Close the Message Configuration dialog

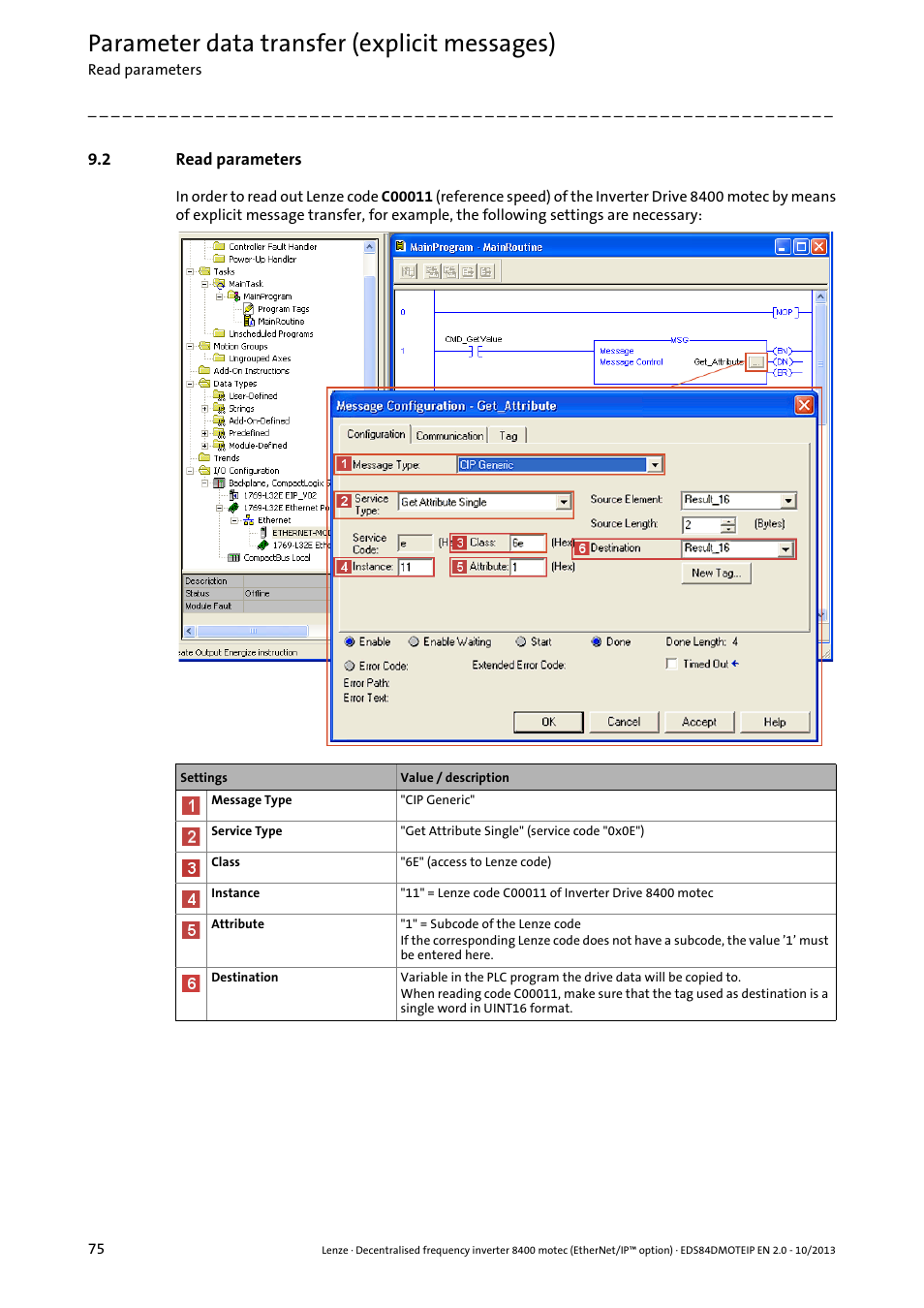[804, 405]
